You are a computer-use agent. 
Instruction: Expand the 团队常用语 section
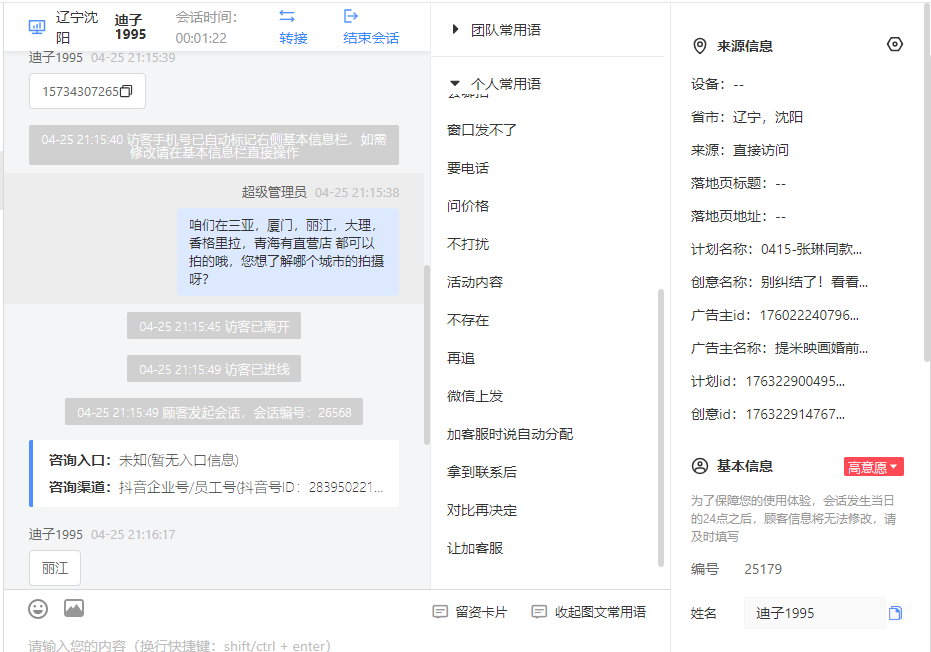coord(455,29)
